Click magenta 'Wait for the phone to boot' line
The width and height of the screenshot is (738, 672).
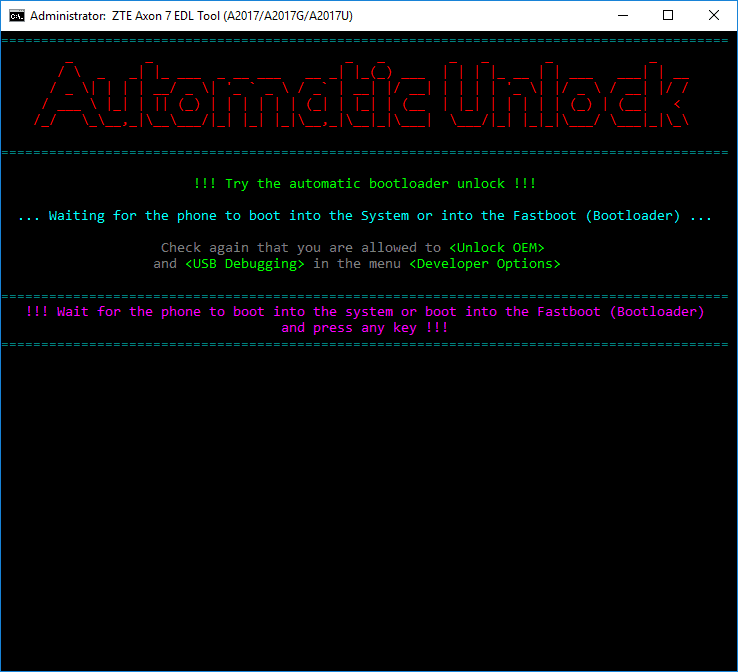tap(365, 312)
